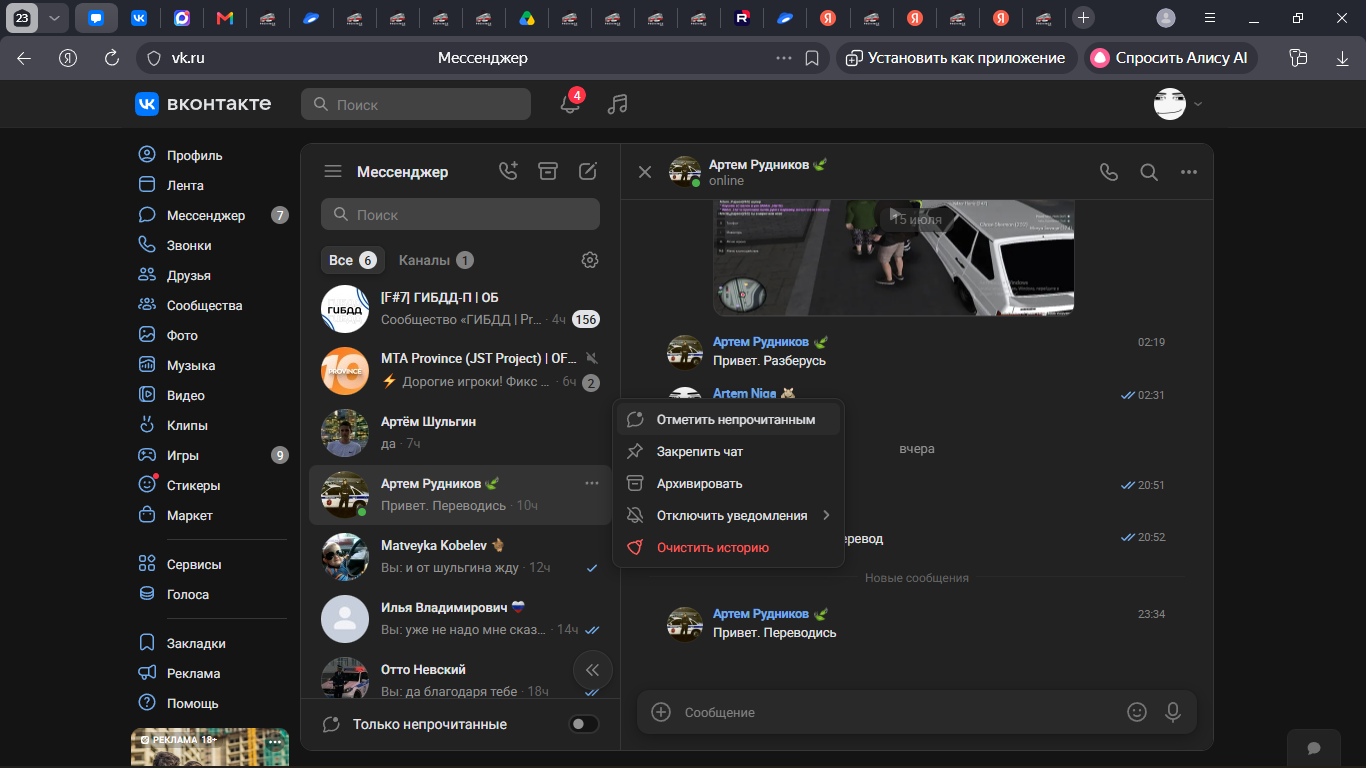This screenshot has width=1366, height=768.
Task: Open Messenger folder settings gear
Action: (590, 260)
